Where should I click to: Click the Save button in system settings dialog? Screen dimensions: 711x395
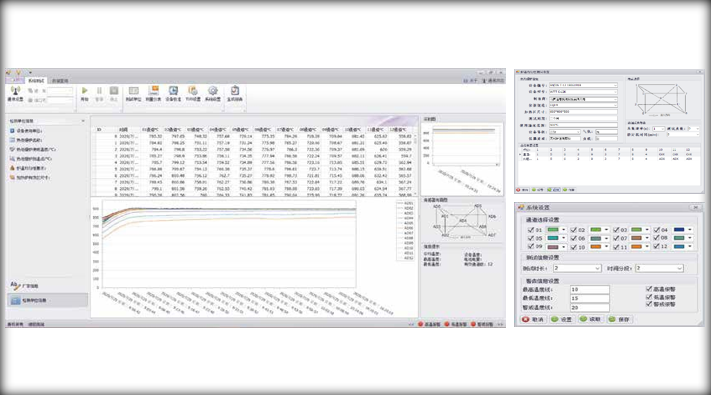[619, 319]
